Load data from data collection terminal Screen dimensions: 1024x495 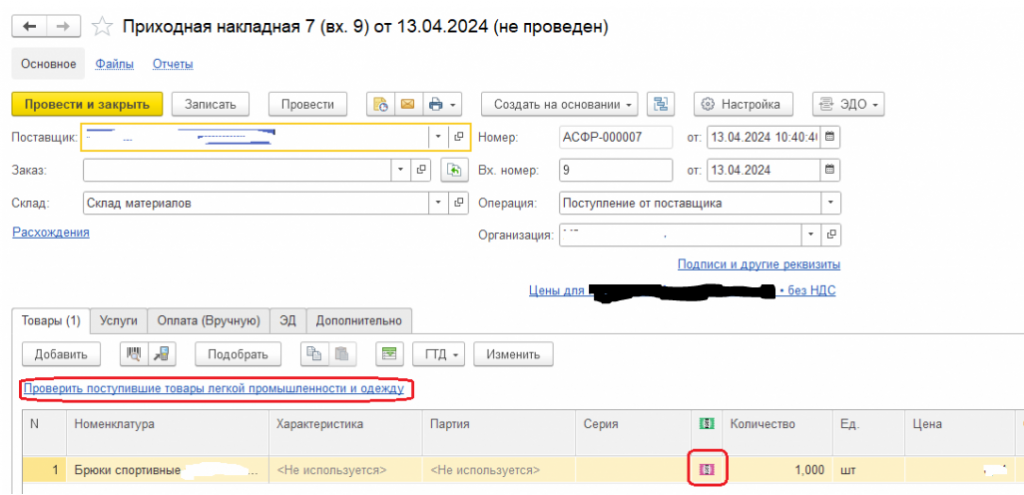[x=161, y=355]
